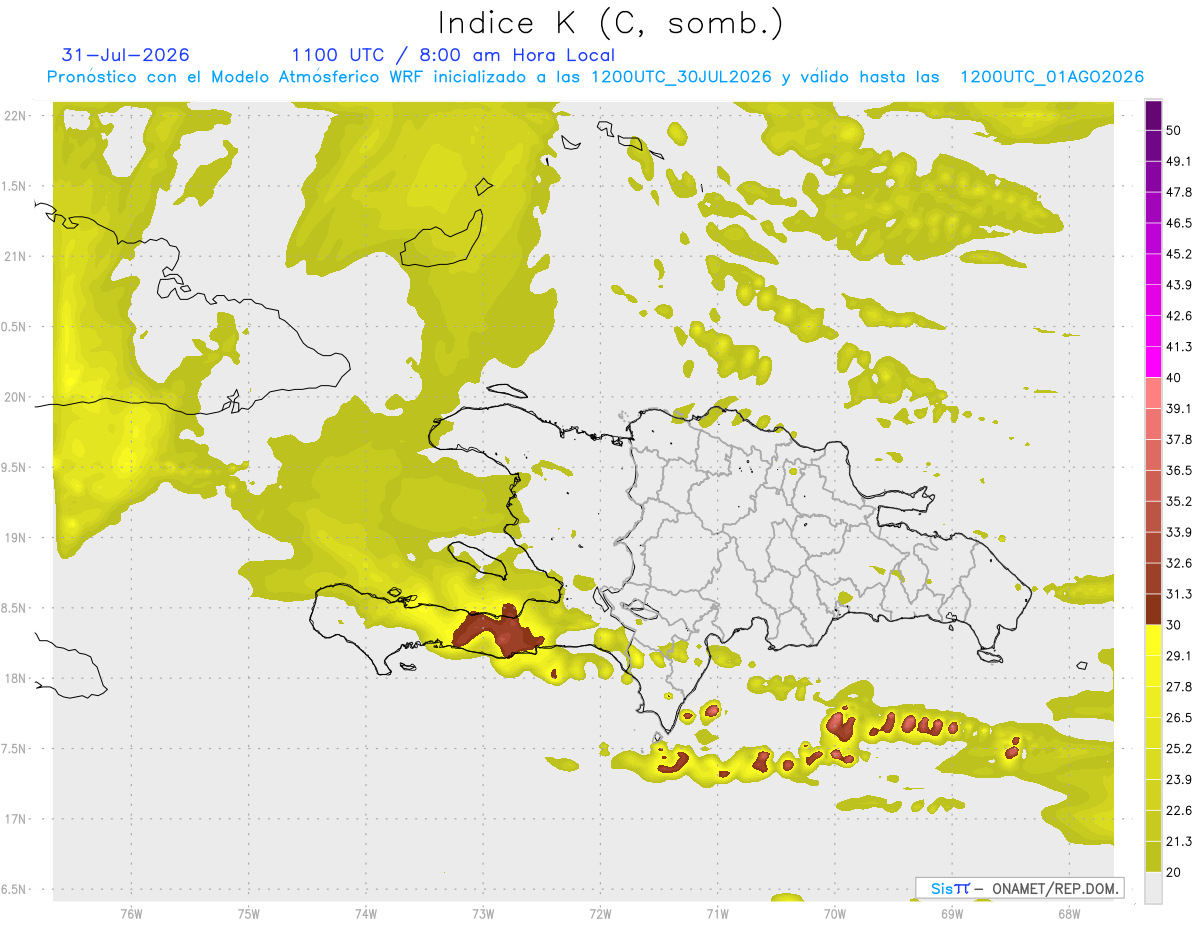Screen dimensions: 1200x927
Task: Pick the dark purple swatch between 49.1 and 50
Action: (1153, 145)
